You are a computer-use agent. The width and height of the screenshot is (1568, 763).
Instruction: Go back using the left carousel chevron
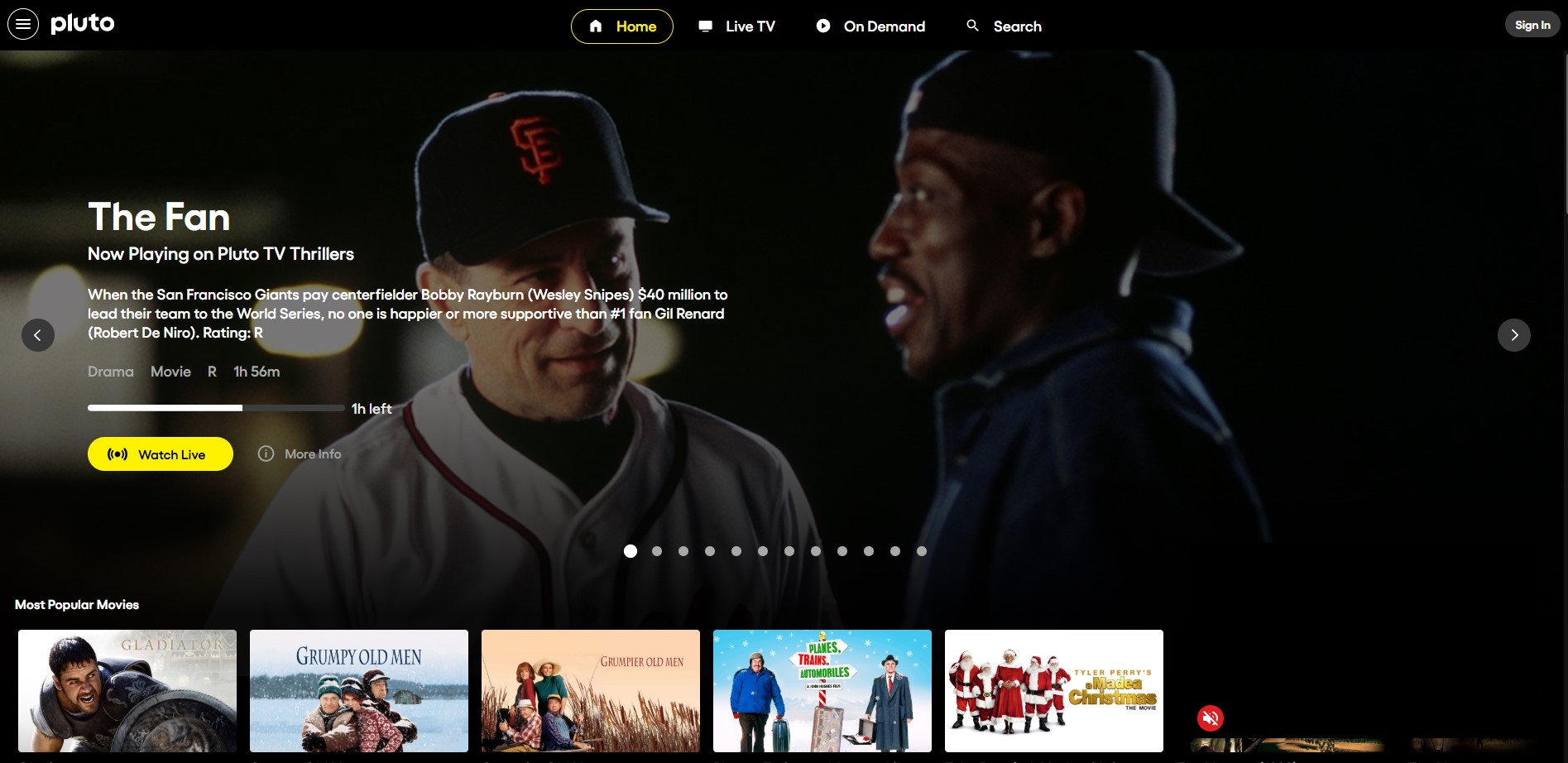pos(38,334)
